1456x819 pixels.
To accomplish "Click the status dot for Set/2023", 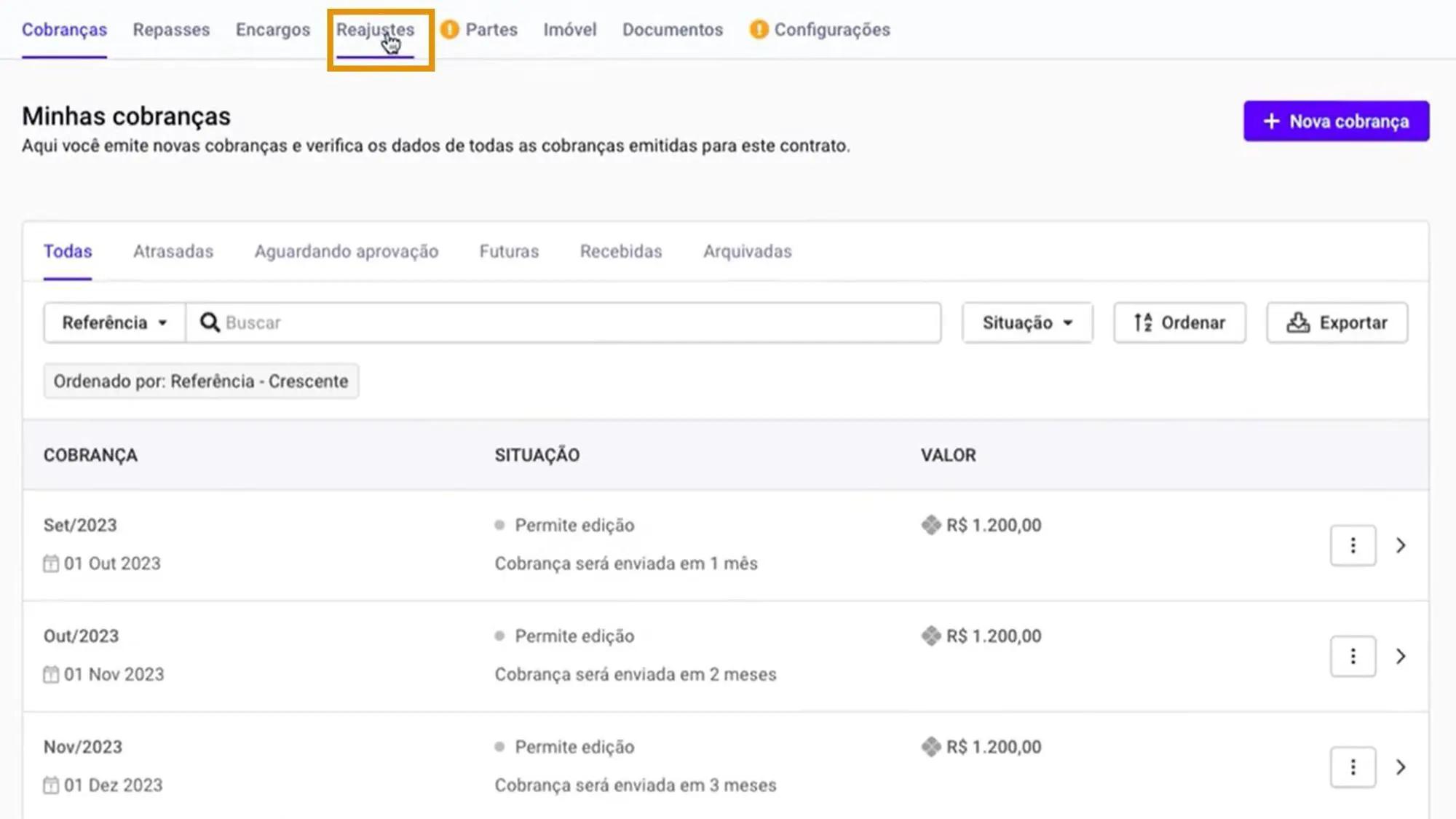I will pos(499,525).
